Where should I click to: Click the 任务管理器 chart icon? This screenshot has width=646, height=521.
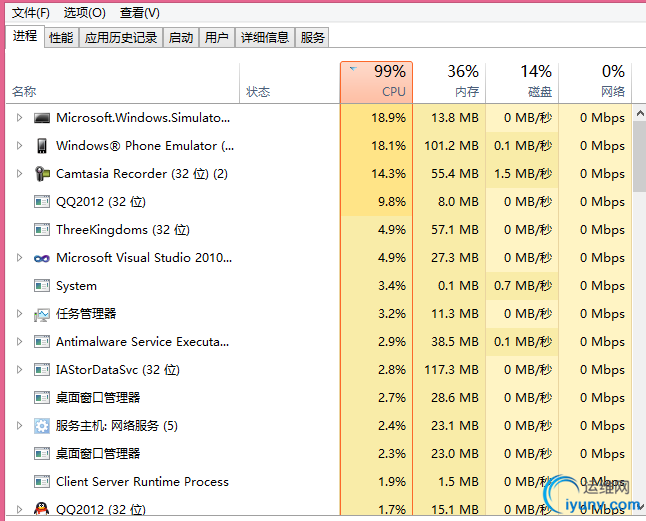coord(42,315)
